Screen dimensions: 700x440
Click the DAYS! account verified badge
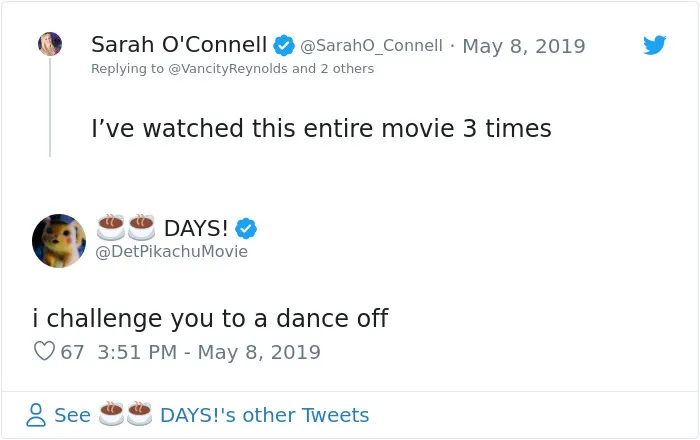pos(246,228)
